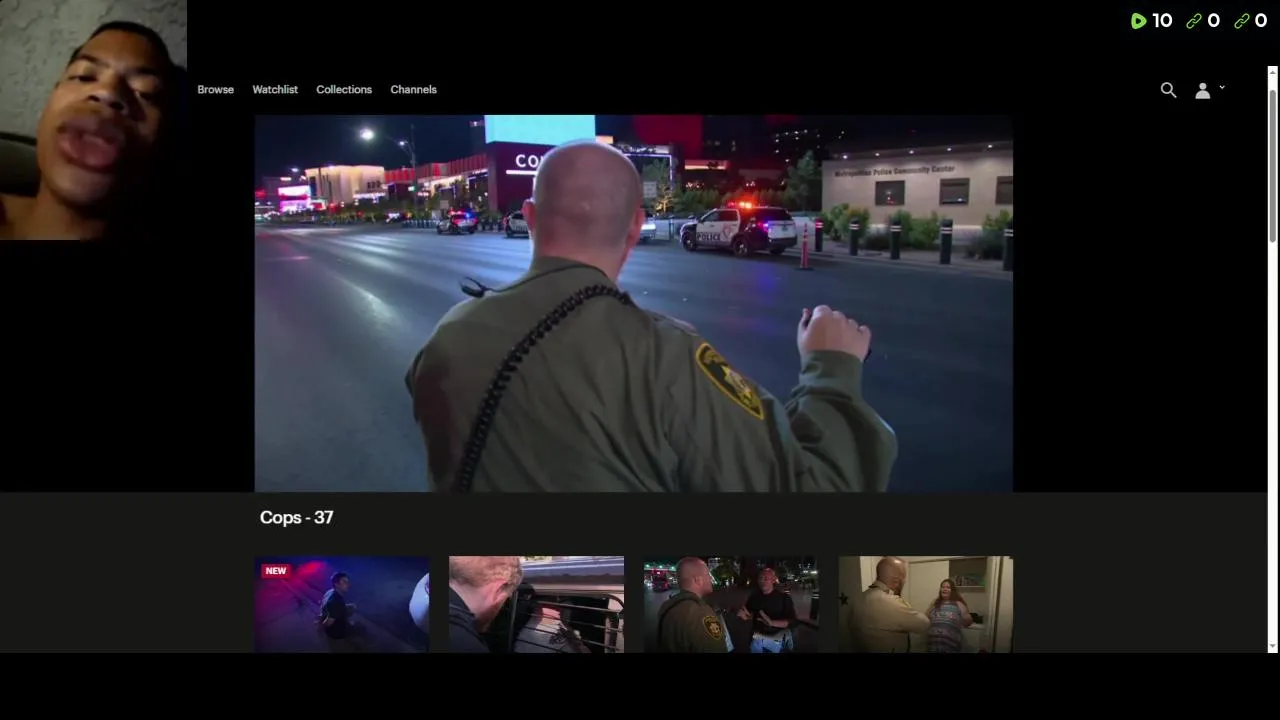1280x720 pixels.
Task: Click the main Cops video player
Action: pos(633,303)
